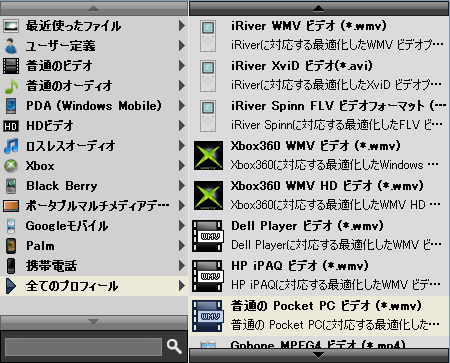This screenshot has width=450, height=363.
Task: Expand the PDA (Windows Mobile) submenu arrow
Action: point(182,106)
